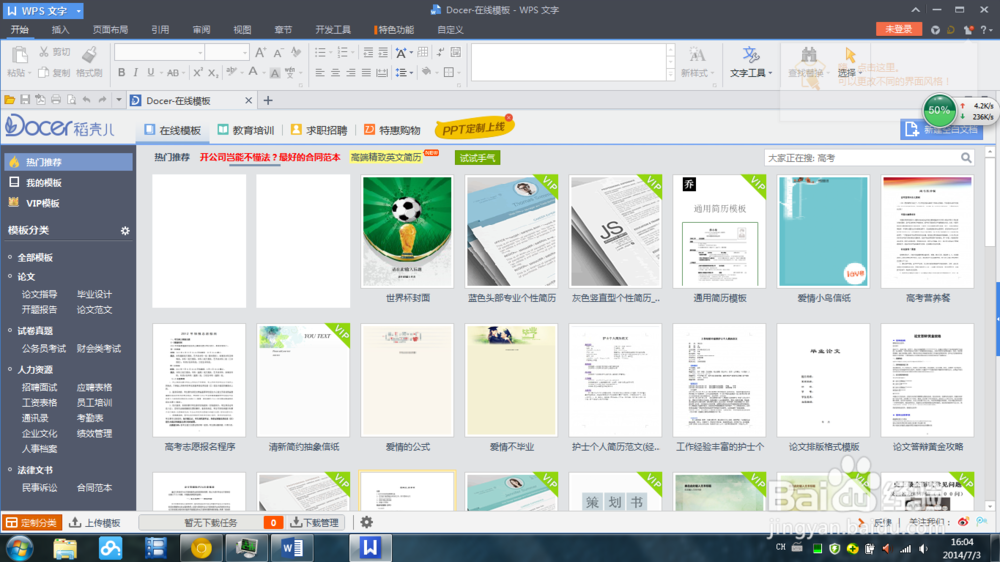Click the 试试手气 button
Screen dimensions: 1000x562
click(x=478, y=158)
